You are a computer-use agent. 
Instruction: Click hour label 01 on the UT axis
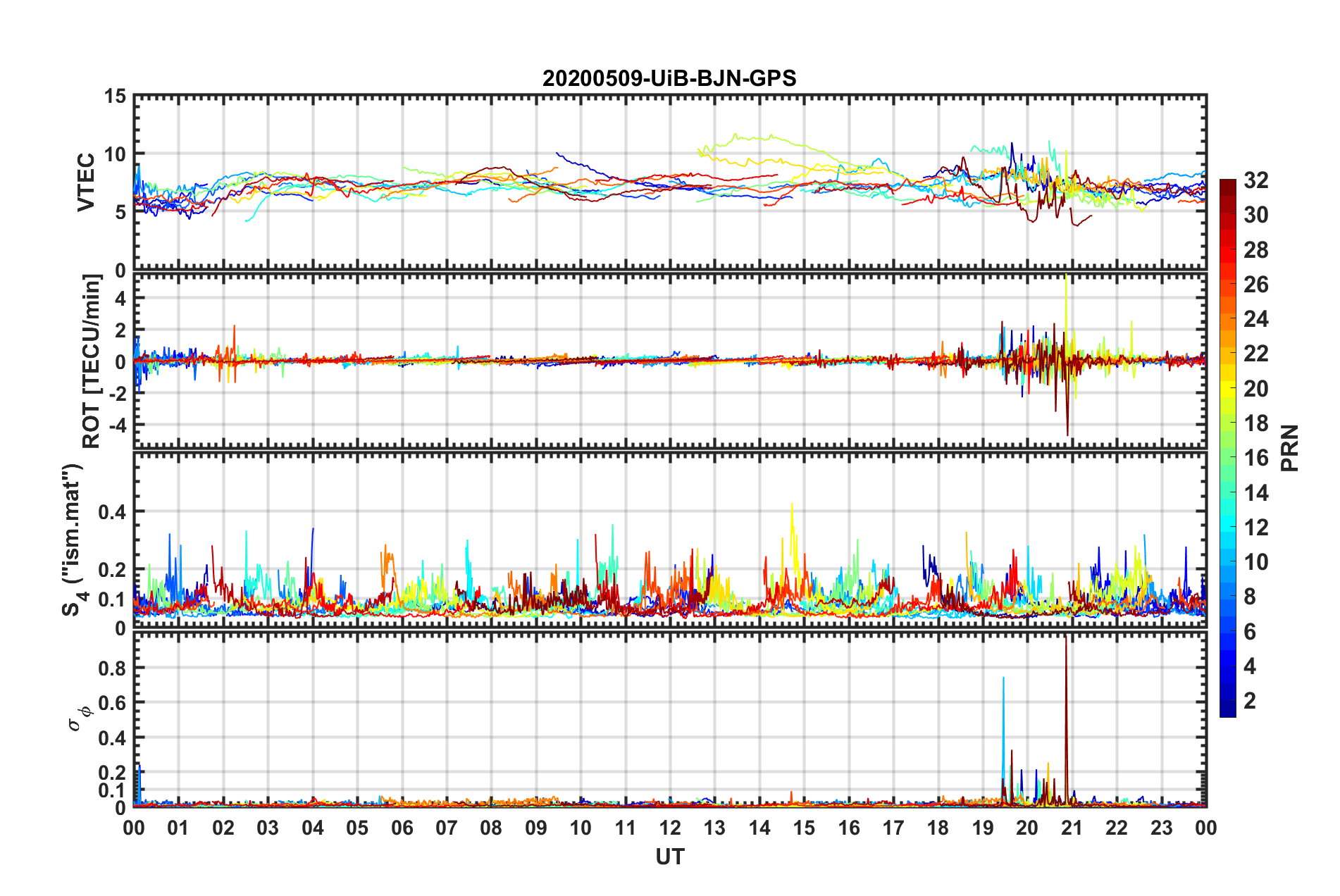point(178,828)
